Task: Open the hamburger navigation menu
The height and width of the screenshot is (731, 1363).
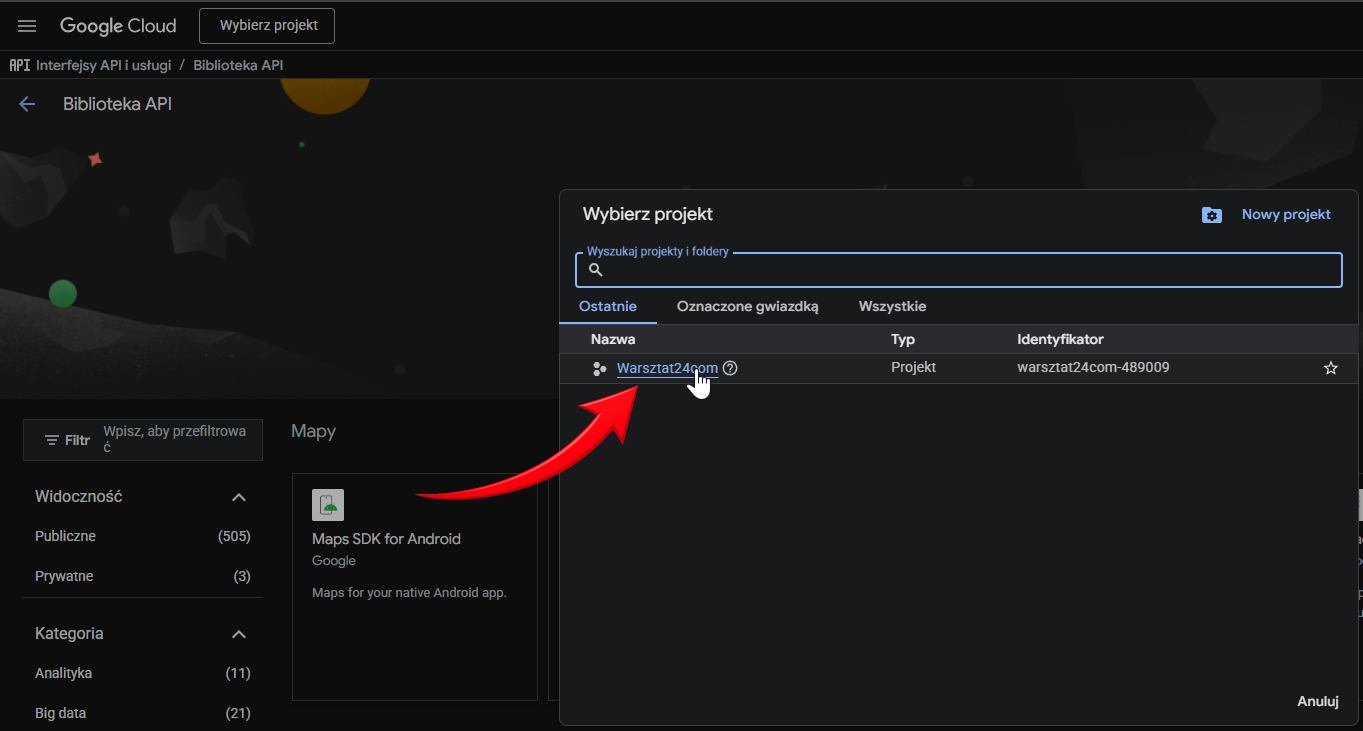Action: point(27,26)
